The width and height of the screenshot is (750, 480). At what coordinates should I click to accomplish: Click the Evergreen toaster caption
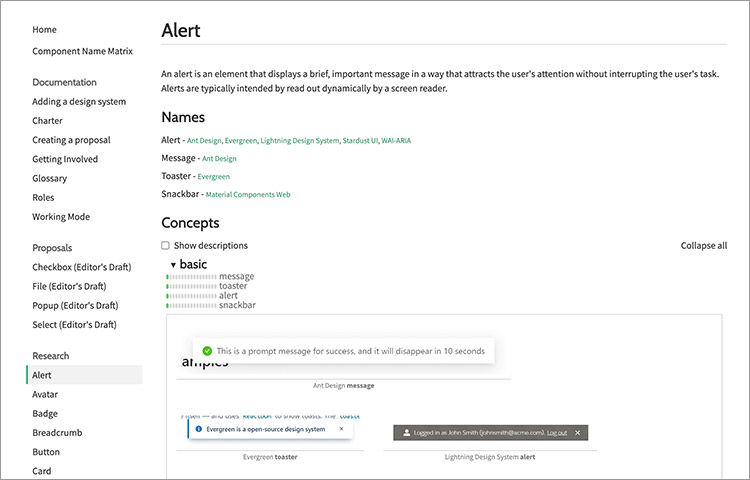270,457
